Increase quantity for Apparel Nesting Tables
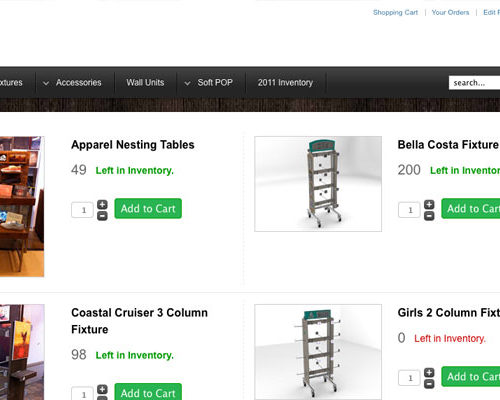 click(102, 204)
